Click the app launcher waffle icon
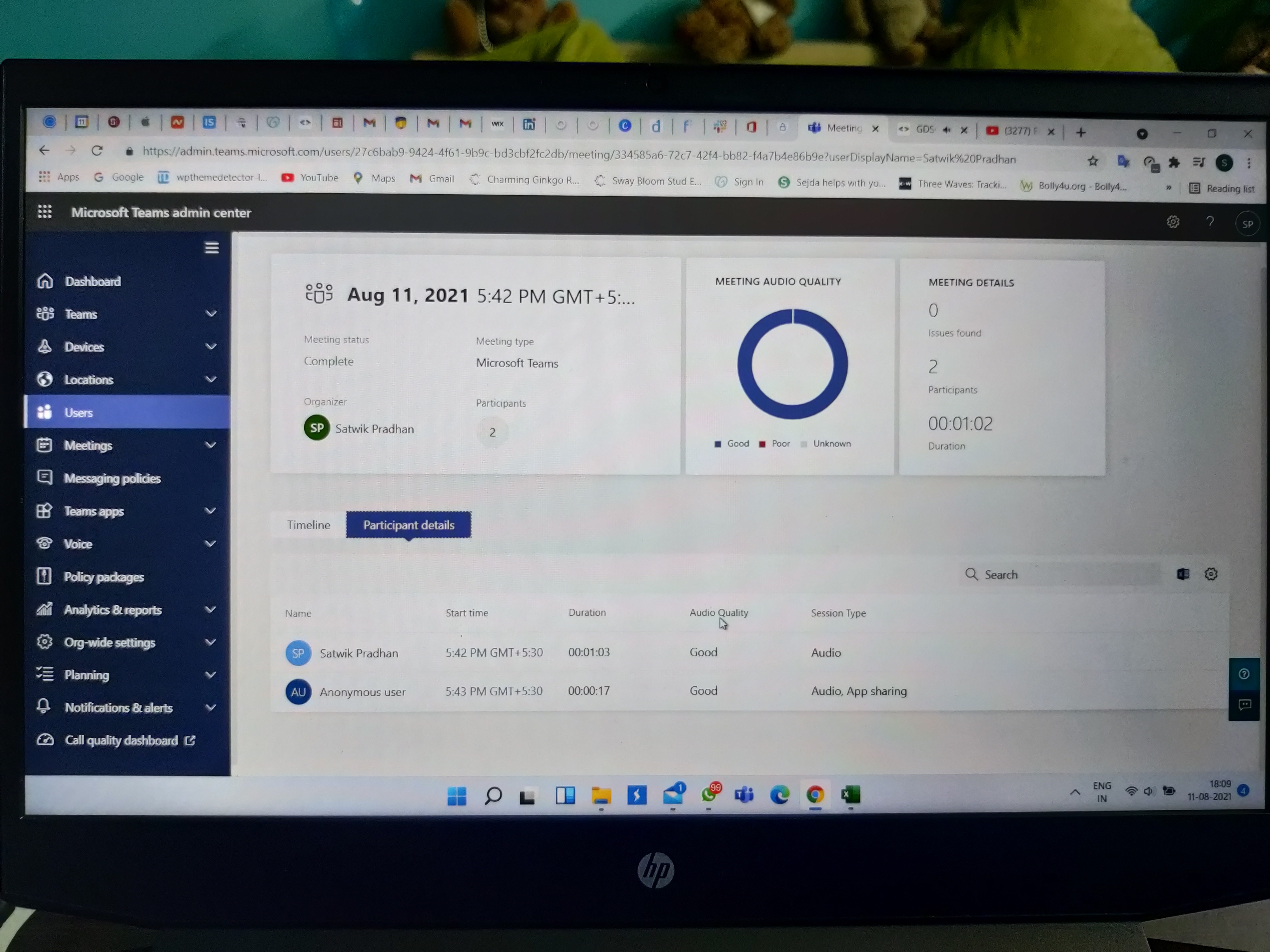 coord(44,211)
